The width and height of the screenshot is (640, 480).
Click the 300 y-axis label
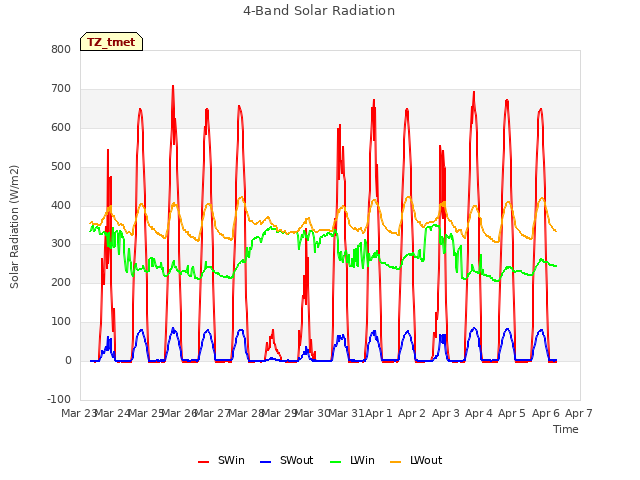[x=61, y=244]
